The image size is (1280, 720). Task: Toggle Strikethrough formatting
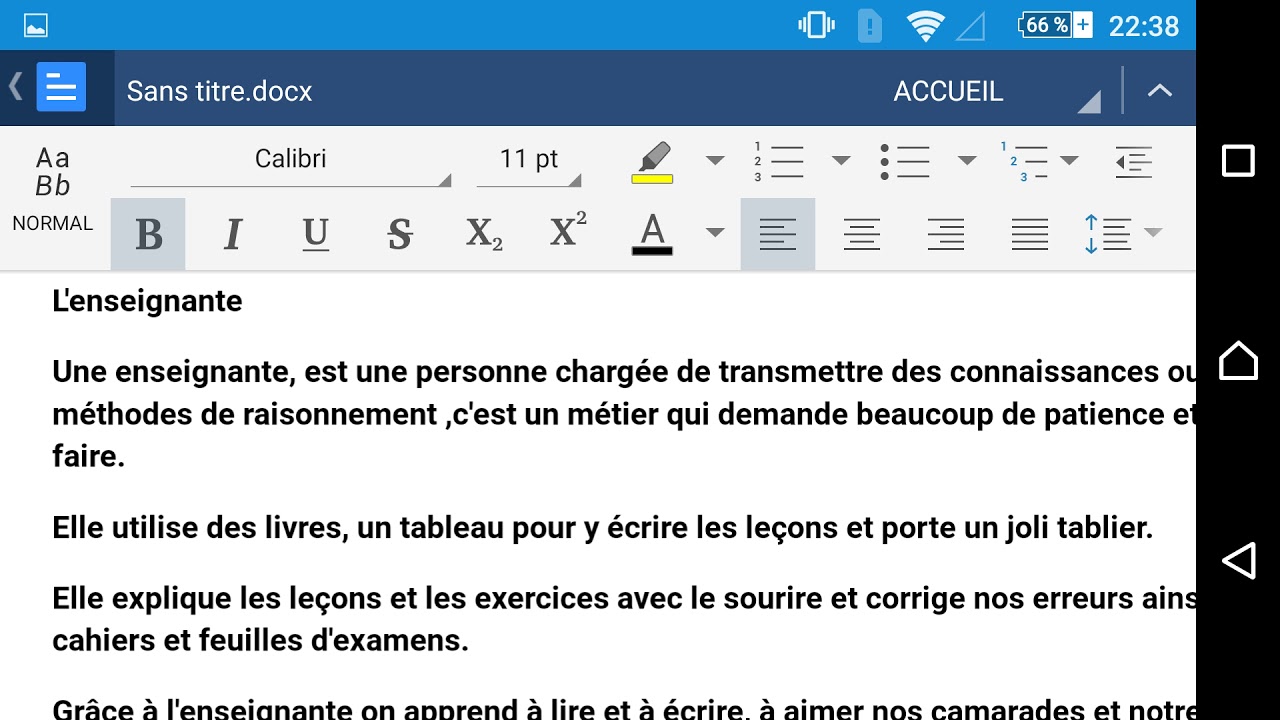[x=400, y=234]
